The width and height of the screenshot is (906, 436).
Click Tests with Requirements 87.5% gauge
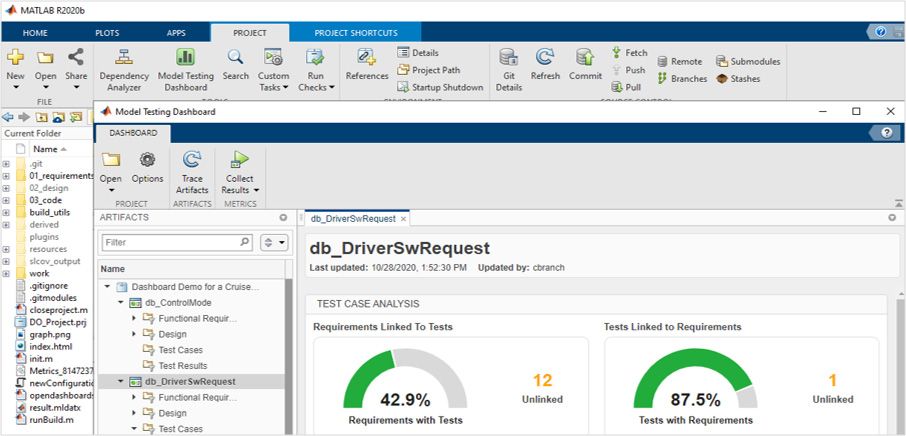tap(695, 378)
